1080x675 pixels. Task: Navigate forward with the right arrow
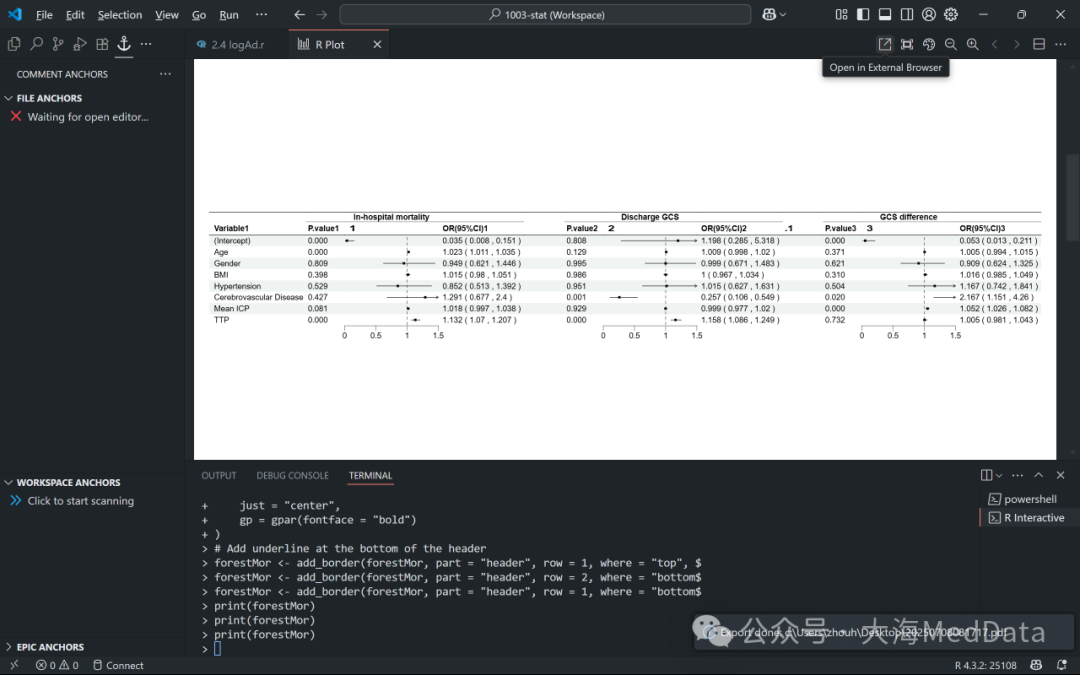click(322, 14)
